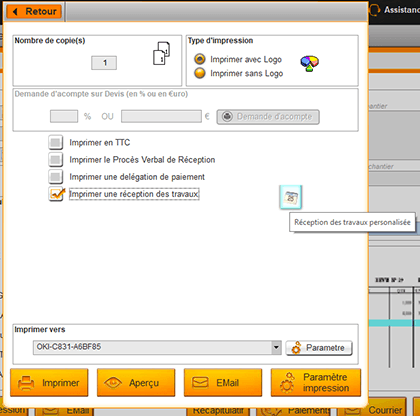Expand the OKI-C831 printer dropdown arrow
Viewport: 420px width, 416px height.
pyautogui.click(x=276, y=347)
